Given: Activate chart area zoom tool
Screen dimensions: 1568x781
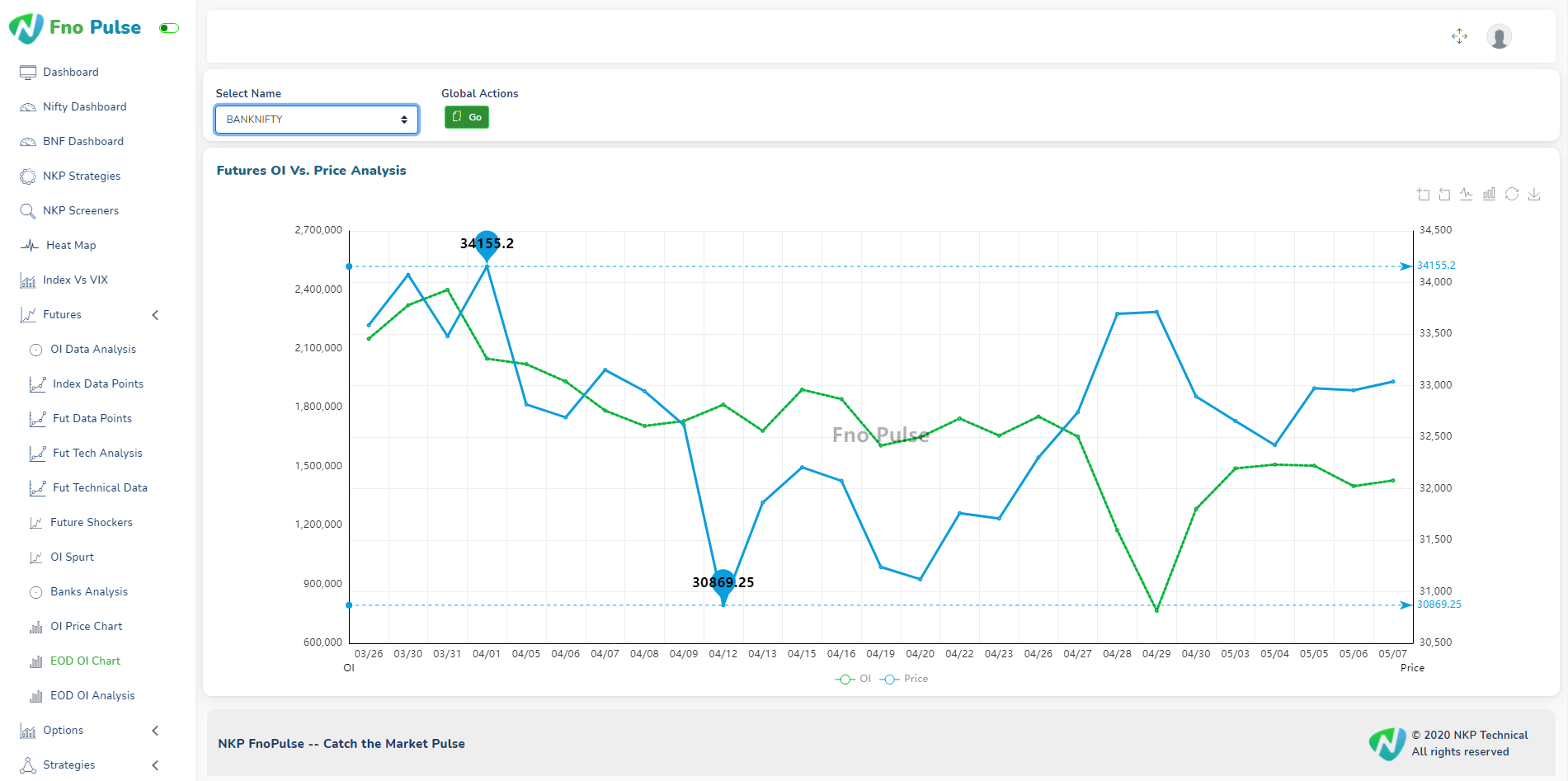Looking at the screenshot, I should (1424, 194).
